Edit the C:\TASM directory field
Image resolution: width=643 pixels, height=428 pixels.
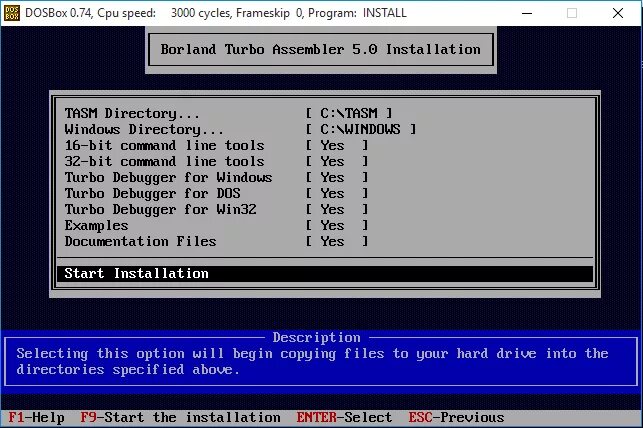coord(349,113)
